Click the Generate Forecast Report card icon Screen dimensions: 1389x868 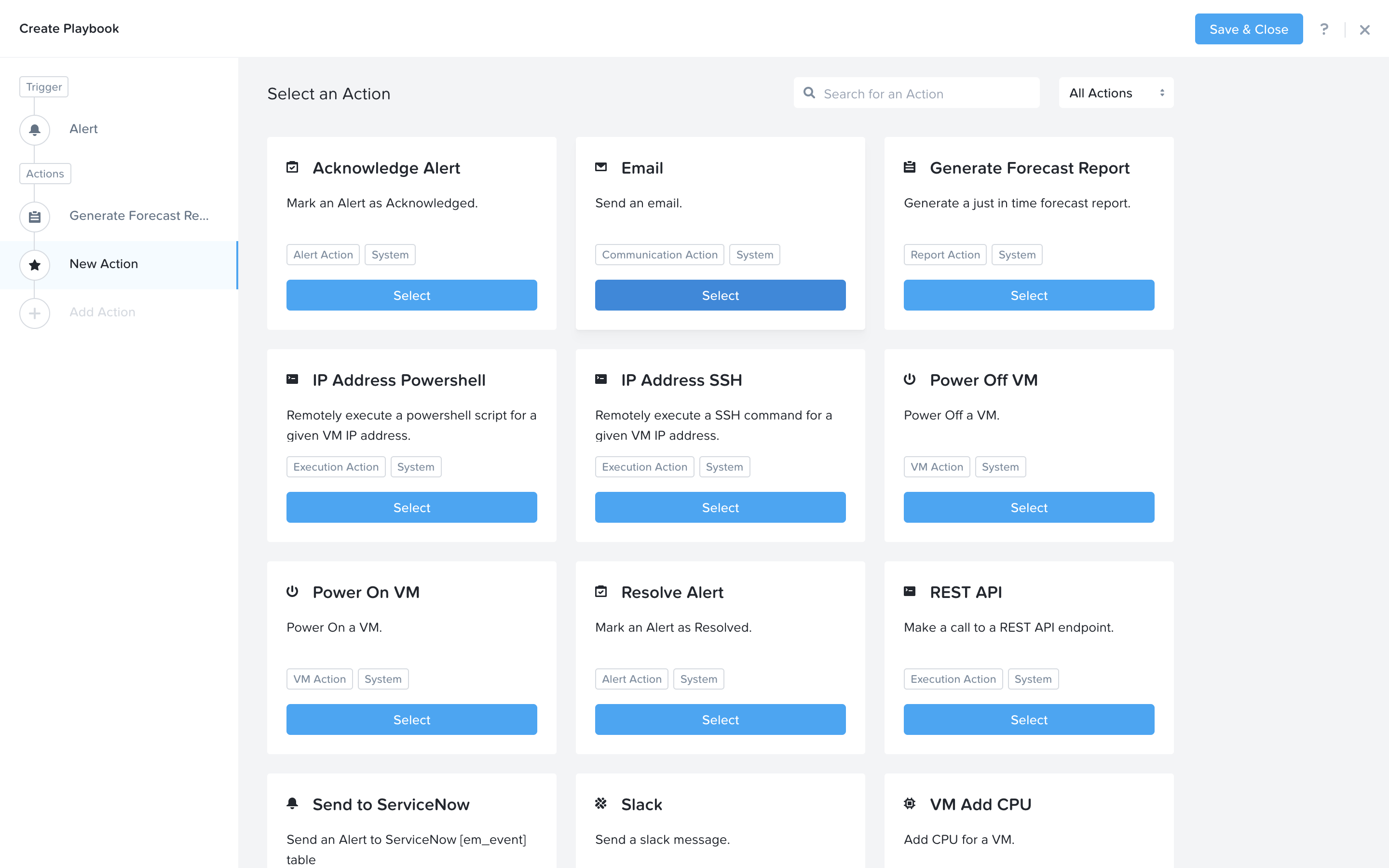pos(910,167)
